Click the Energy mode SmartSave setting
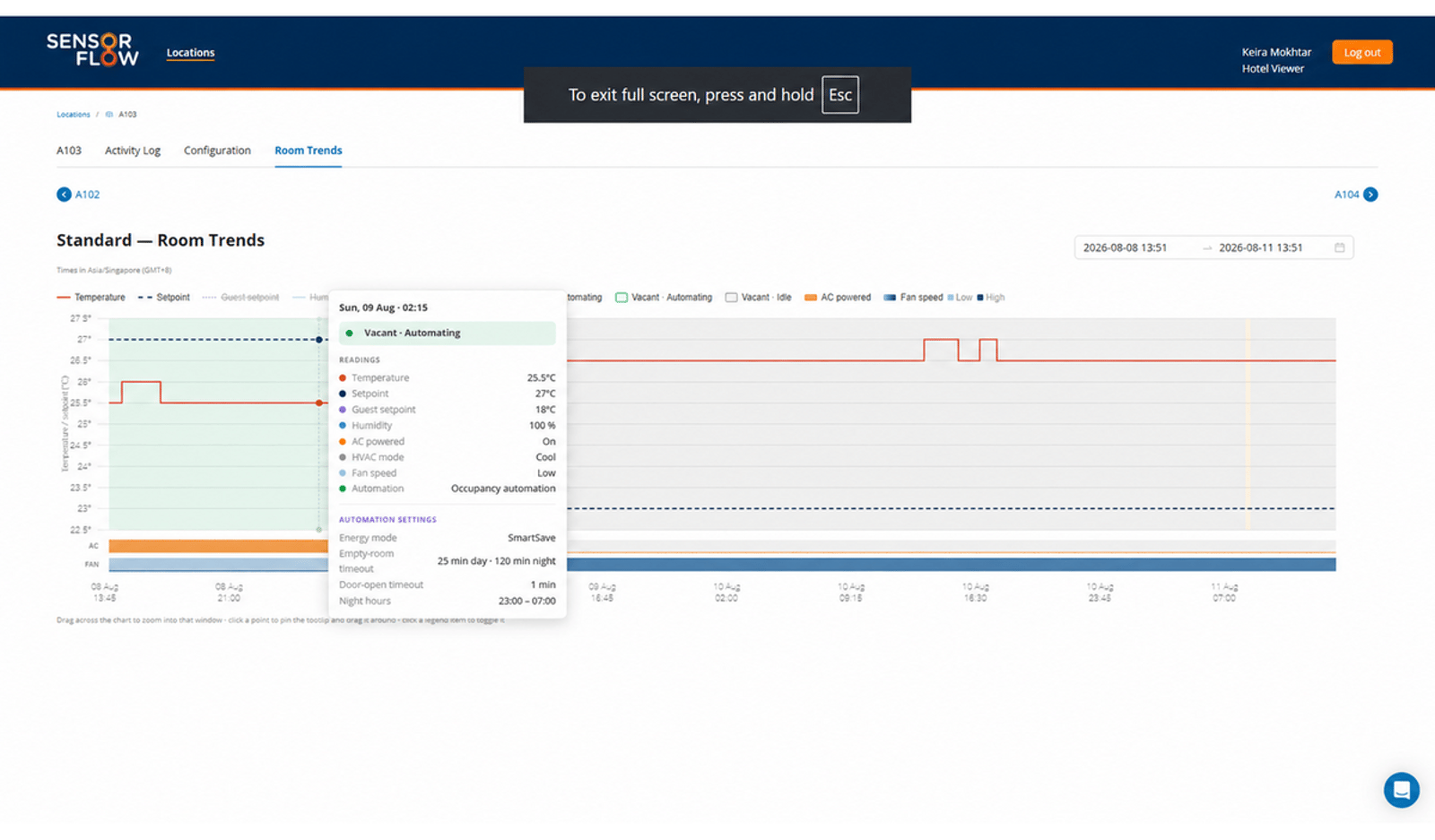This screenshot has height=840, width=1435. pos(448,539)
